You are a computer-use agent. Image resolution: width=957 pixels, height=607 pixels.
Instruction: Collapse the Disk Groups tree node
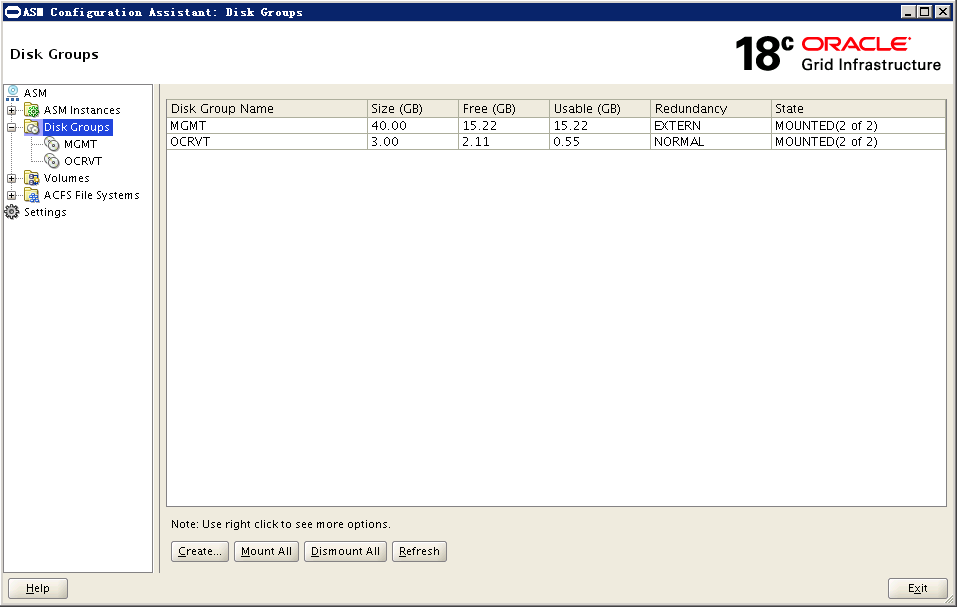(x=11, y=128)
